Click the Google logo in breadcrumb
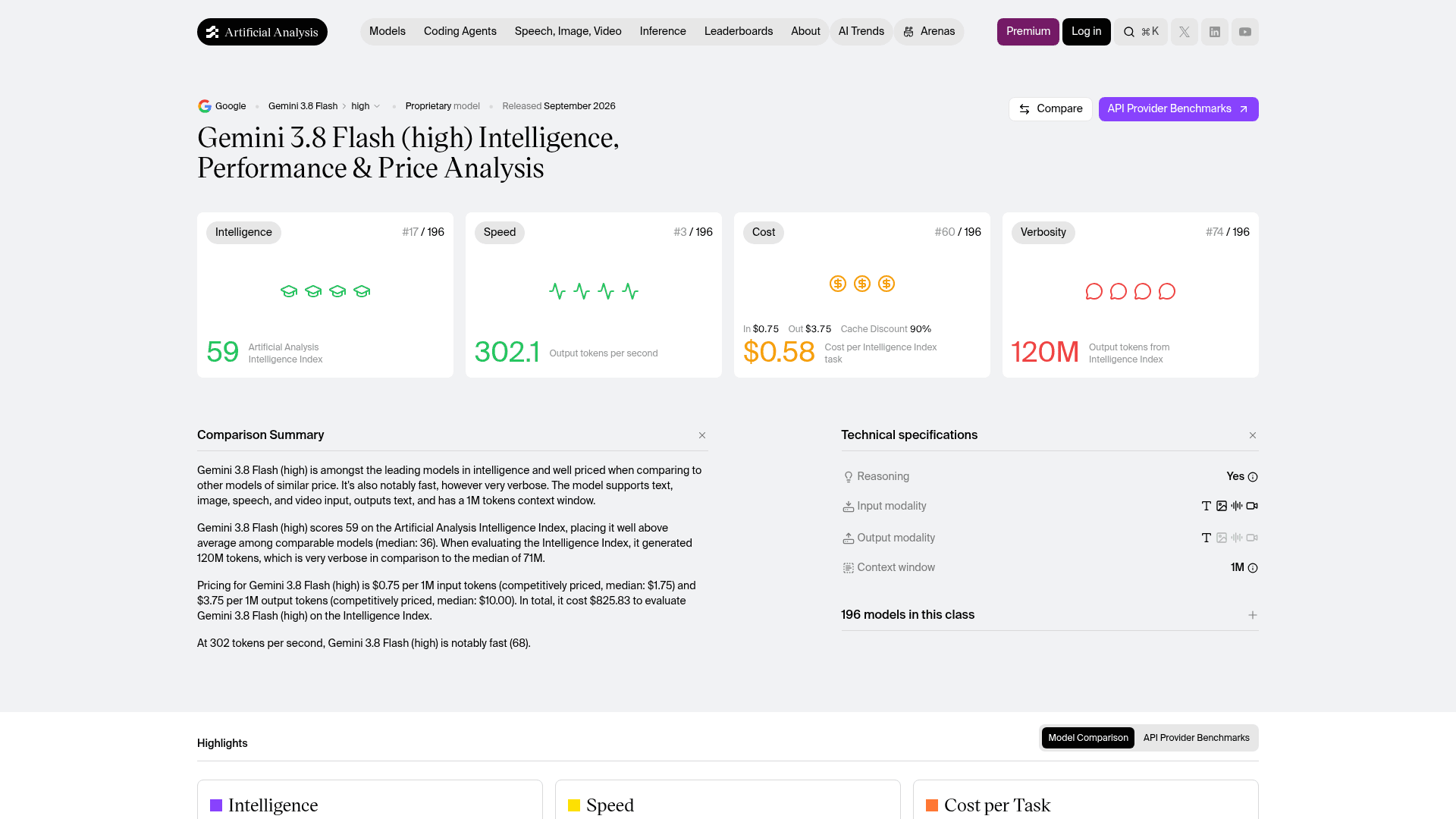 [x=204, y=106]
